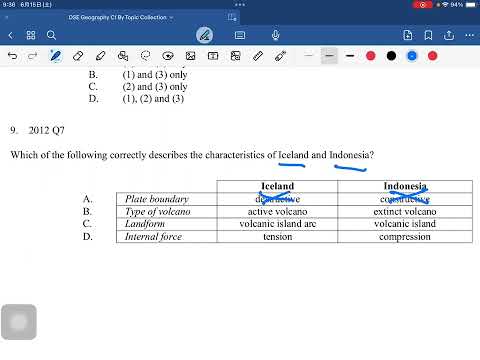Screen dimensions: 480x360
Task: Select the Text box tool
Action: coord(213,56)
